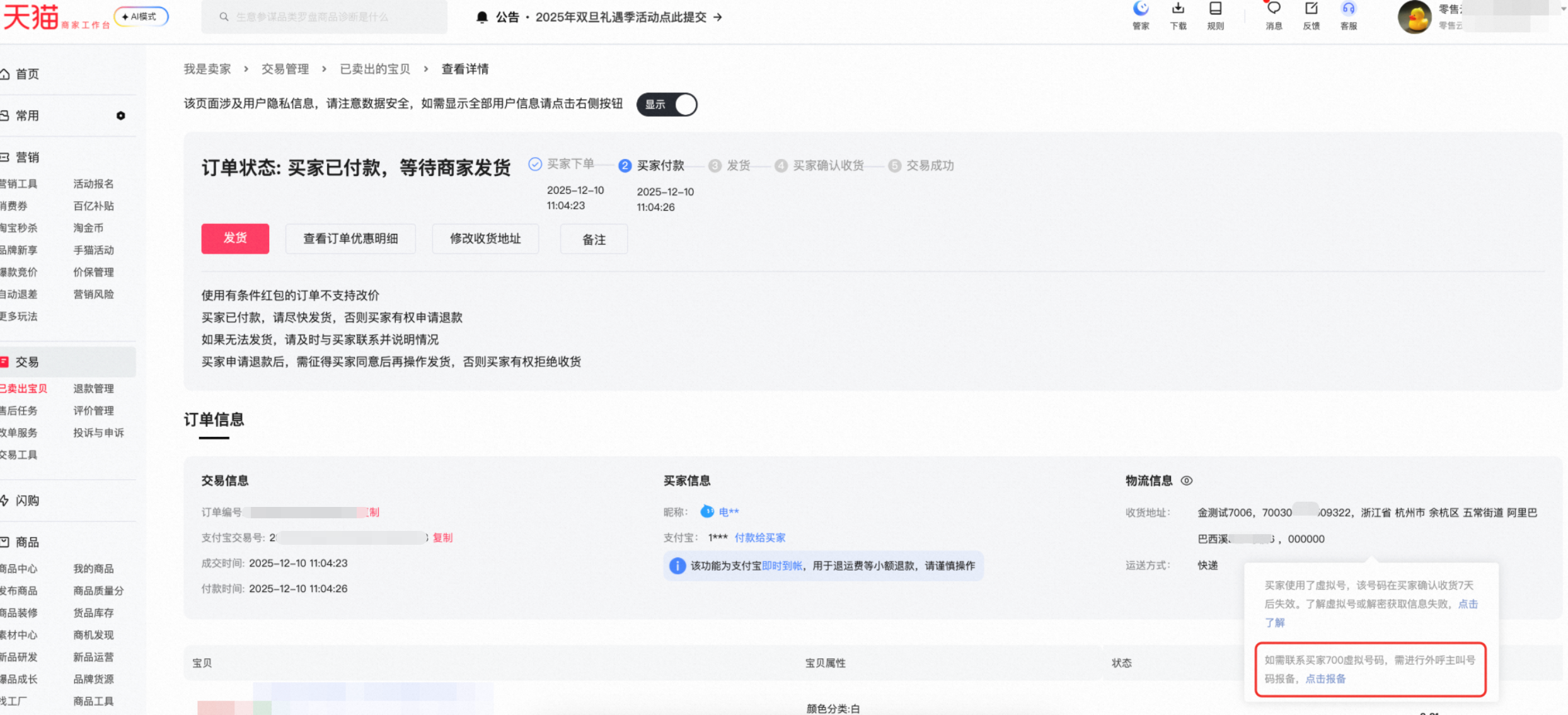This screenshot has width=1568, height=715.
Task: Open 价保管理 in the sidebar
Action: pos(93,272)
